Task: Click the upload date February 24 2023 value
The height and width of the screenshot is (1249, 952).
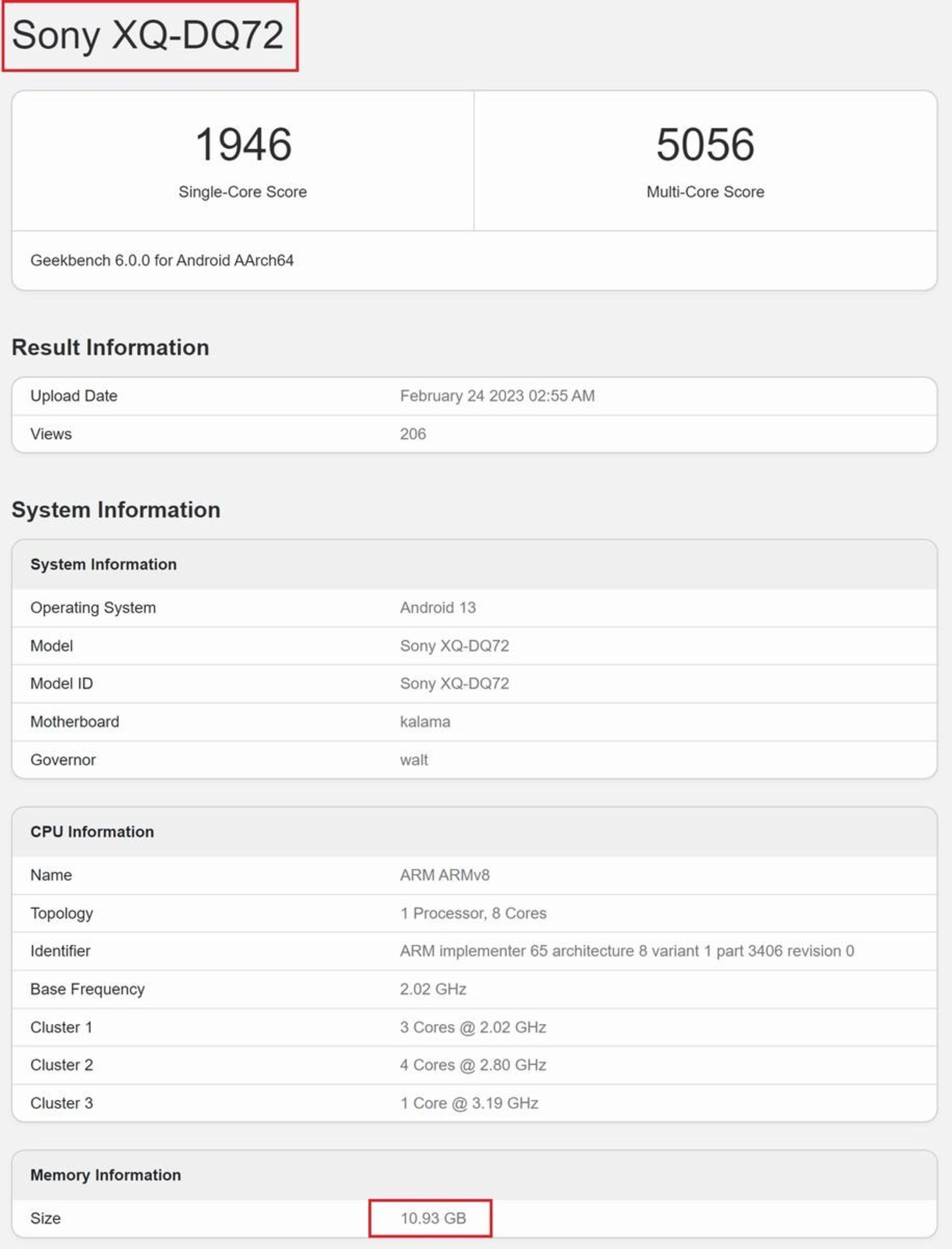Action: [x=497, y=396]
